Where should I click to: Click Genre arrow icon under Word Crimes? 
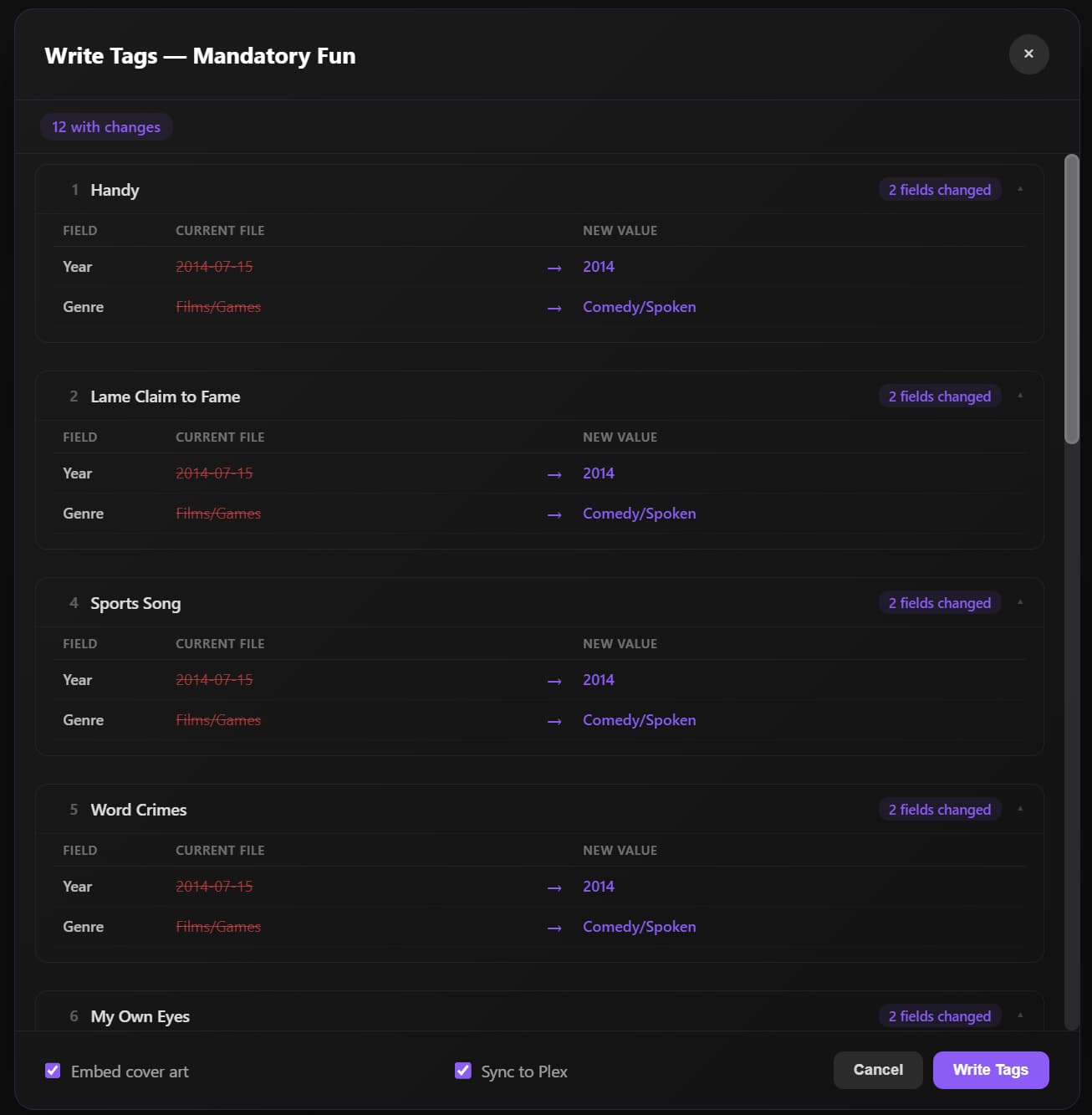click(x=554, y=928)
